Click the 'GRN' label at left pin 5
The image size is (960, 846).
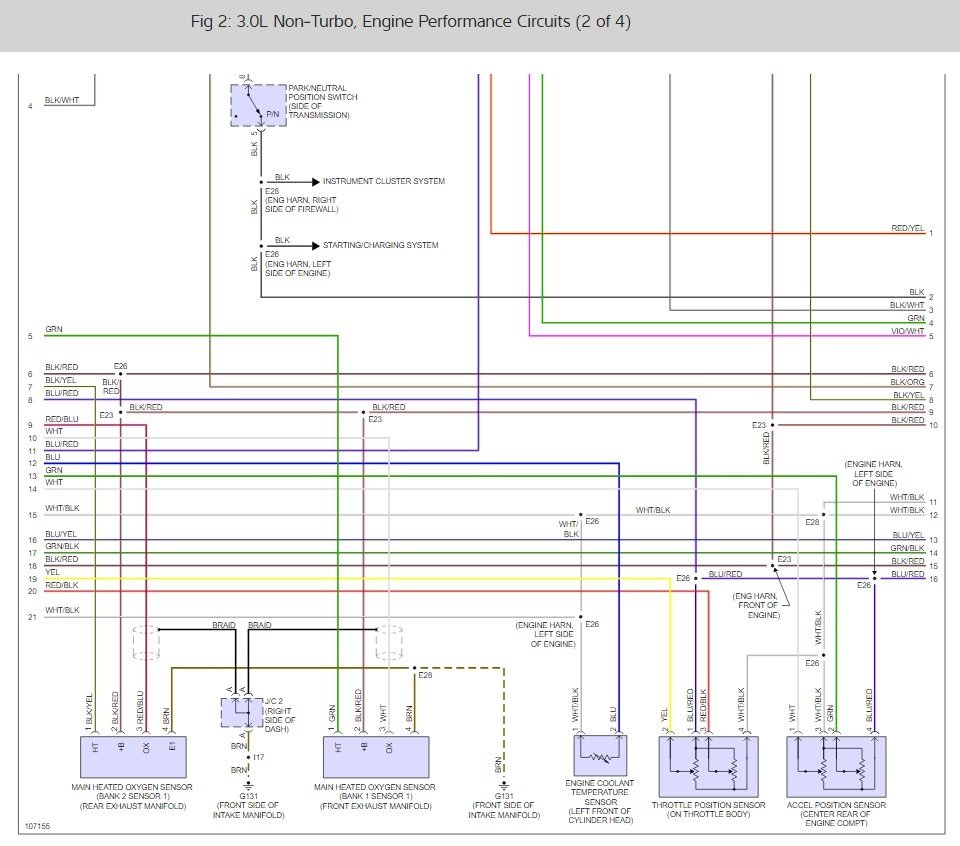(54, 329)
